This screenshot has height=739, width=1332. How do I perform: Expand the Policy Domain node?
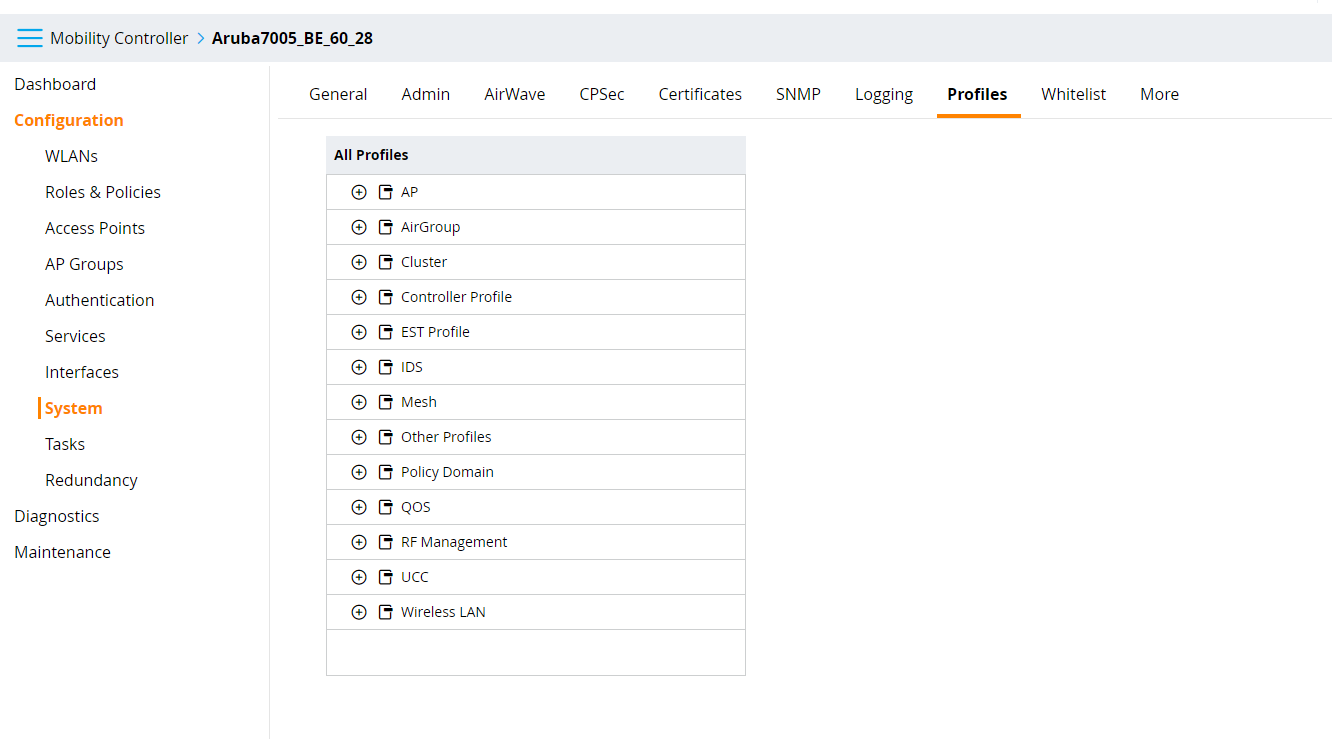pos(359,472)
